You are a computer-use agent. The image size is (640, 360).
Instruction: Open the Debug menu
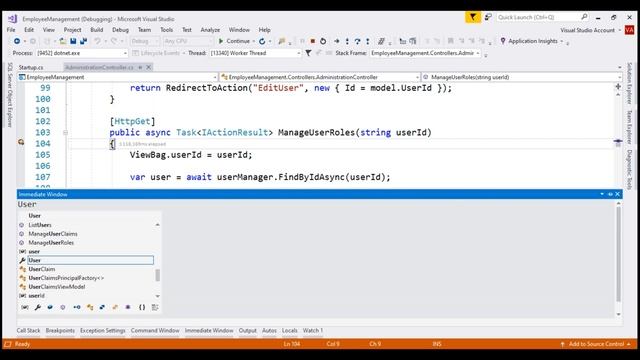click(120, 30)
